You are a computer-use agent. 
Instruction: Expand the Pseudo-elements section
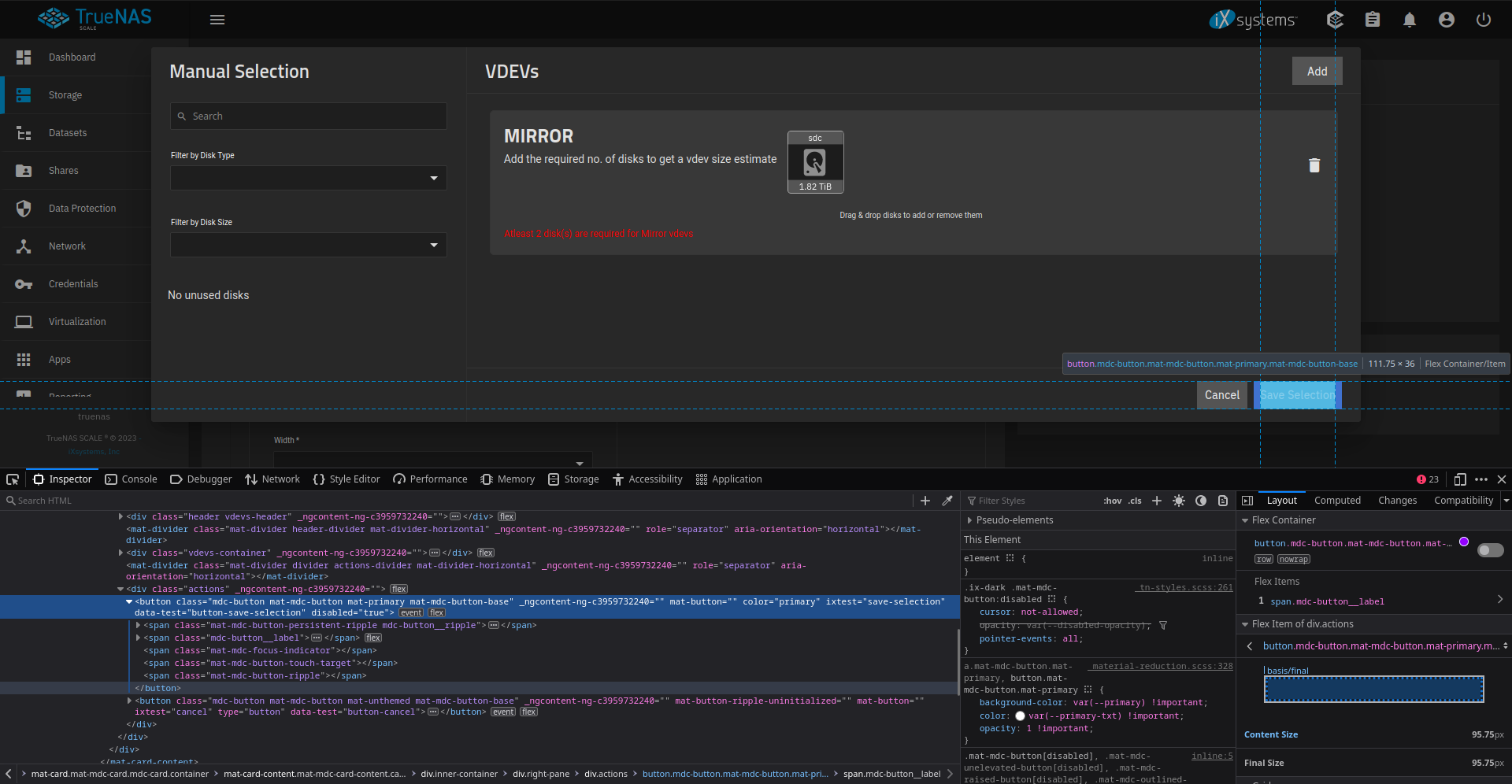(969, 520)
